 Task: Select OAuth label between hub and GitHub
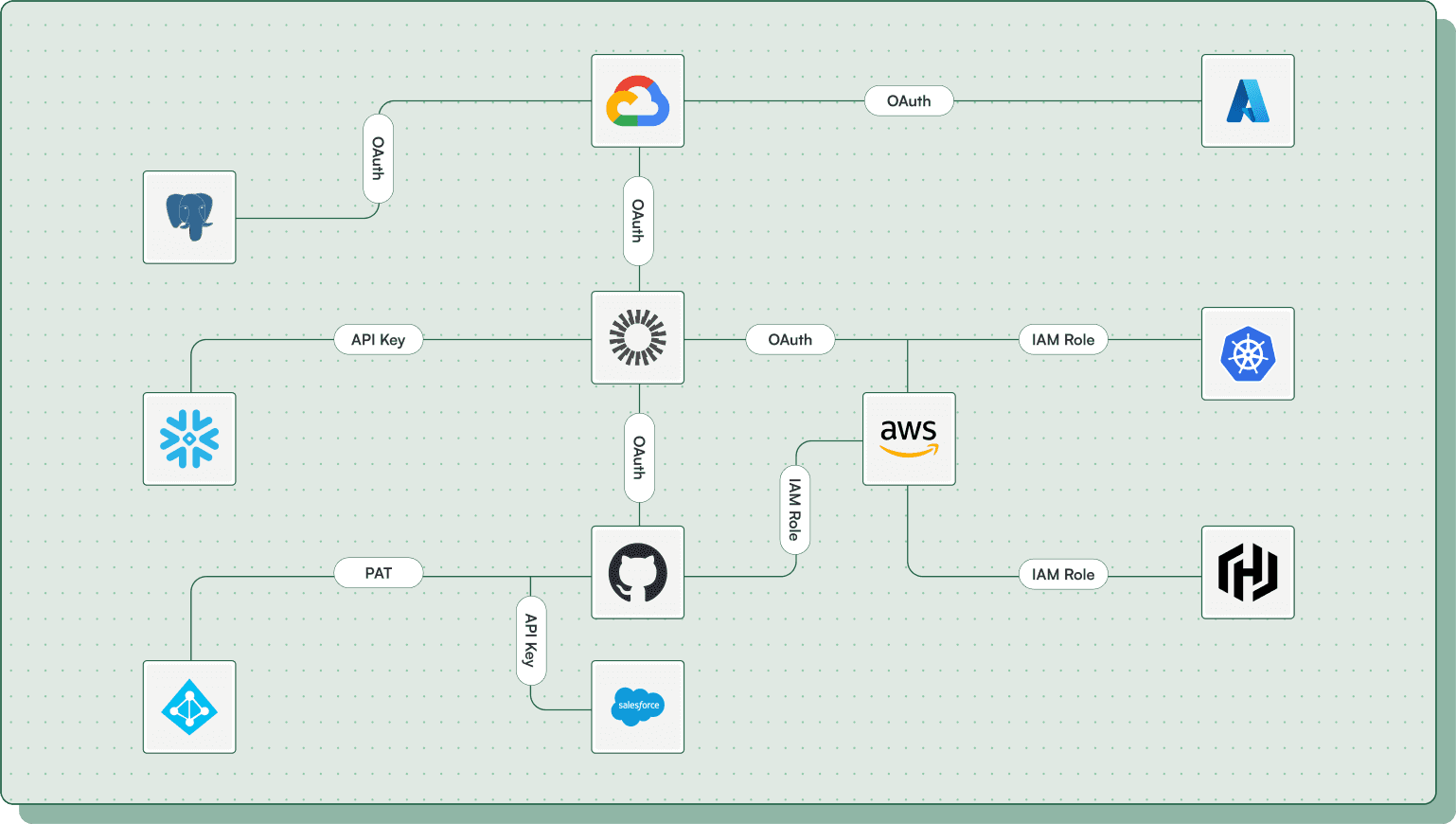point(639,457)
